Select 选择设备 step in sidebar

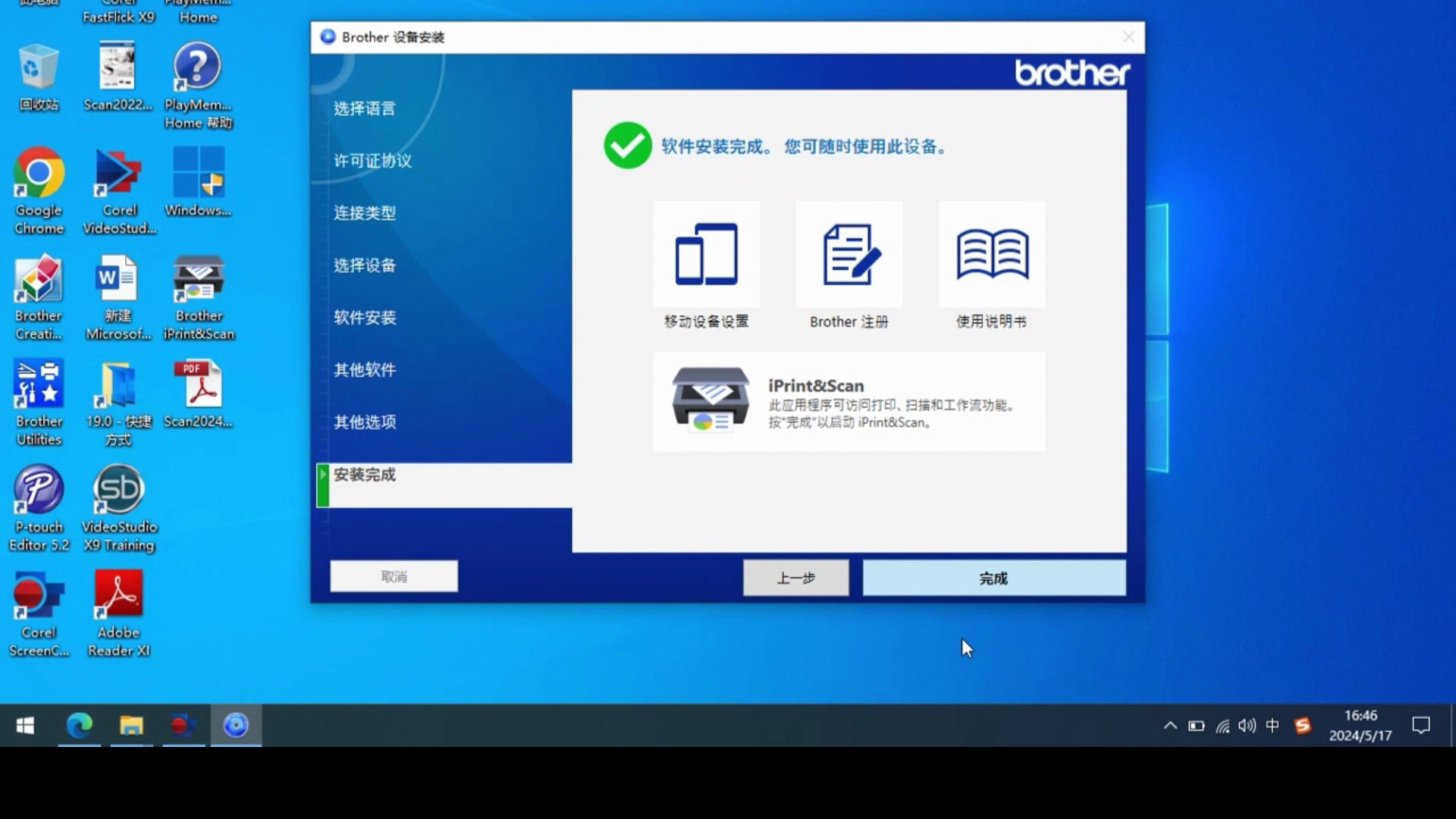click(x=365, y=265)
